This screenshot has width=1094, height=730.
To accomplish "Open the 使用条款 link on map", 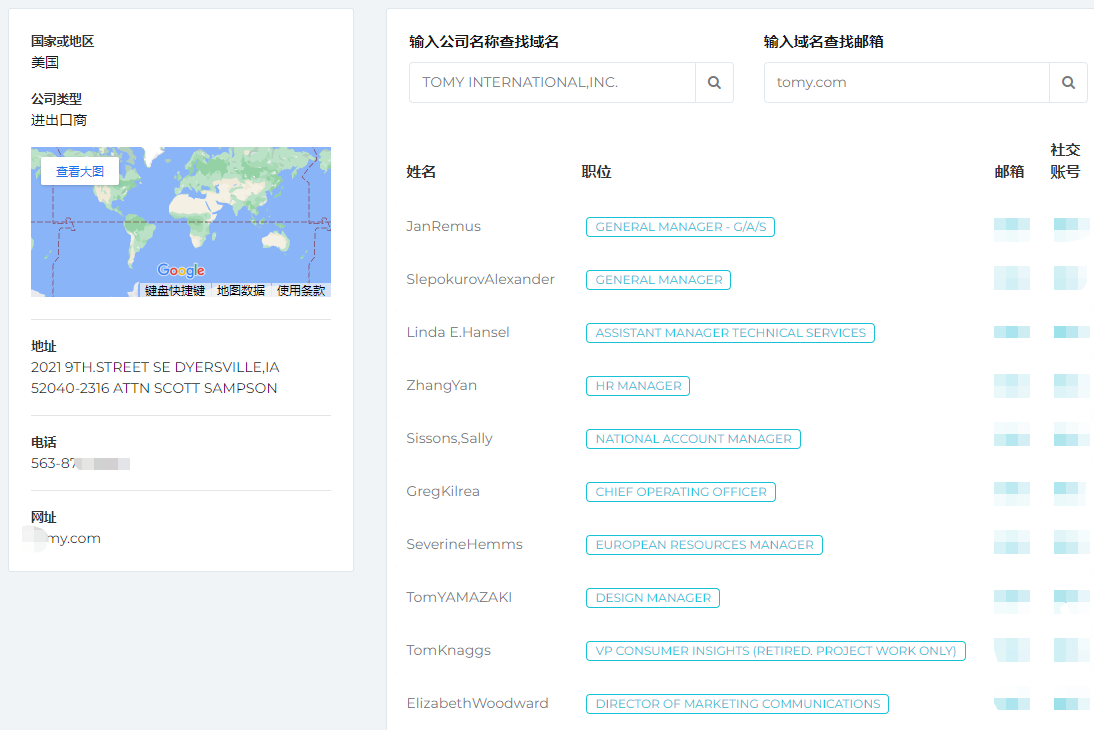I will (x=301, y=291).
